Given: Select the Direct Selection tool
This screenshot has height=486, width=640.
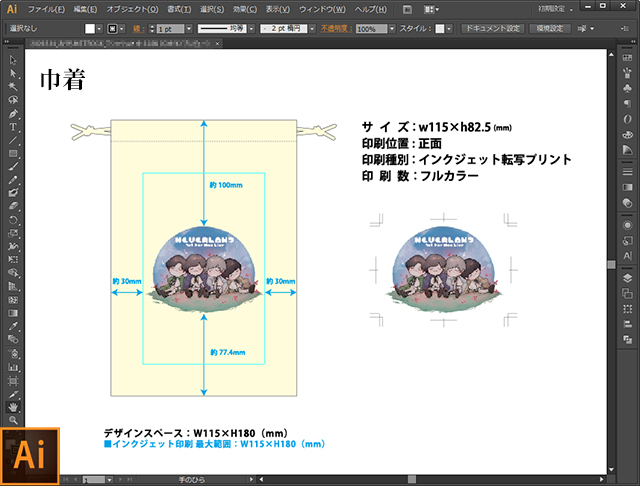Looking at the screenshot, I should click(13, 73).
